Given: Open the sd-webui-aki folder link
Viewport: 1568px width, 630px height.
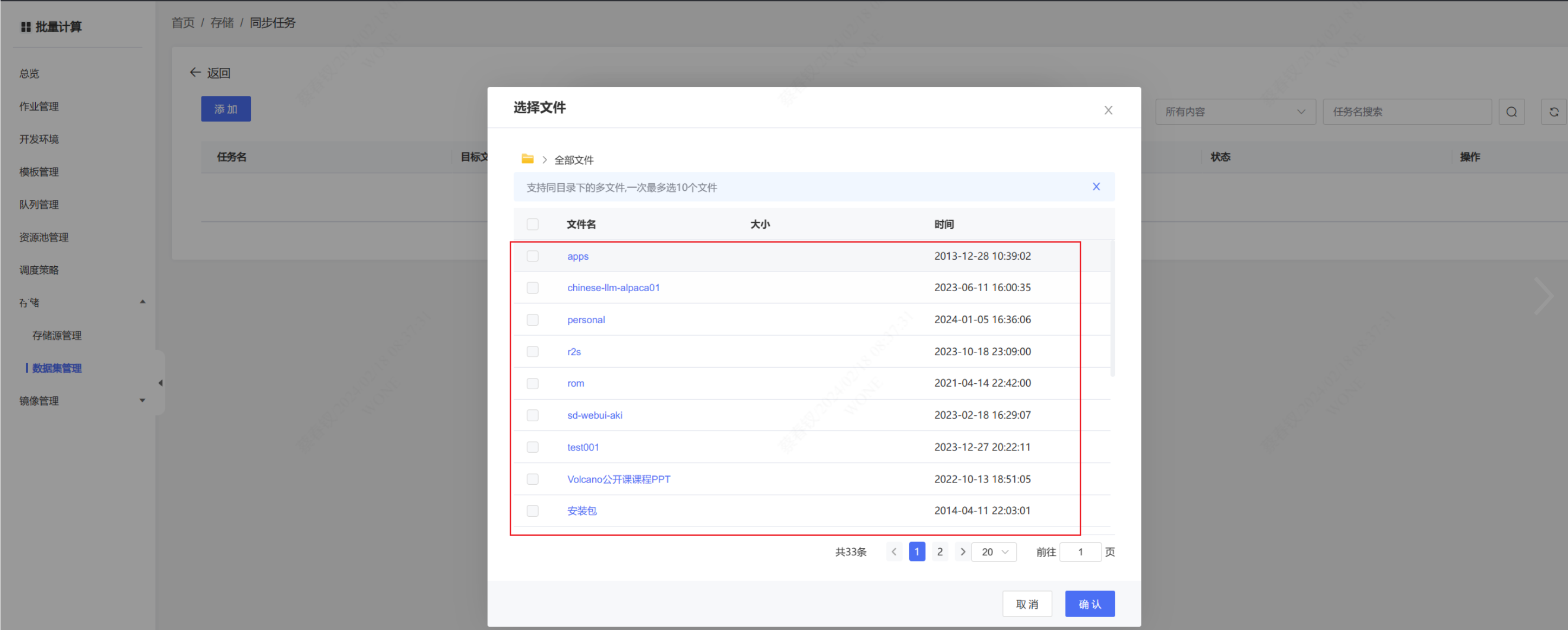Looking at the screenshot, I should (595, 415).
